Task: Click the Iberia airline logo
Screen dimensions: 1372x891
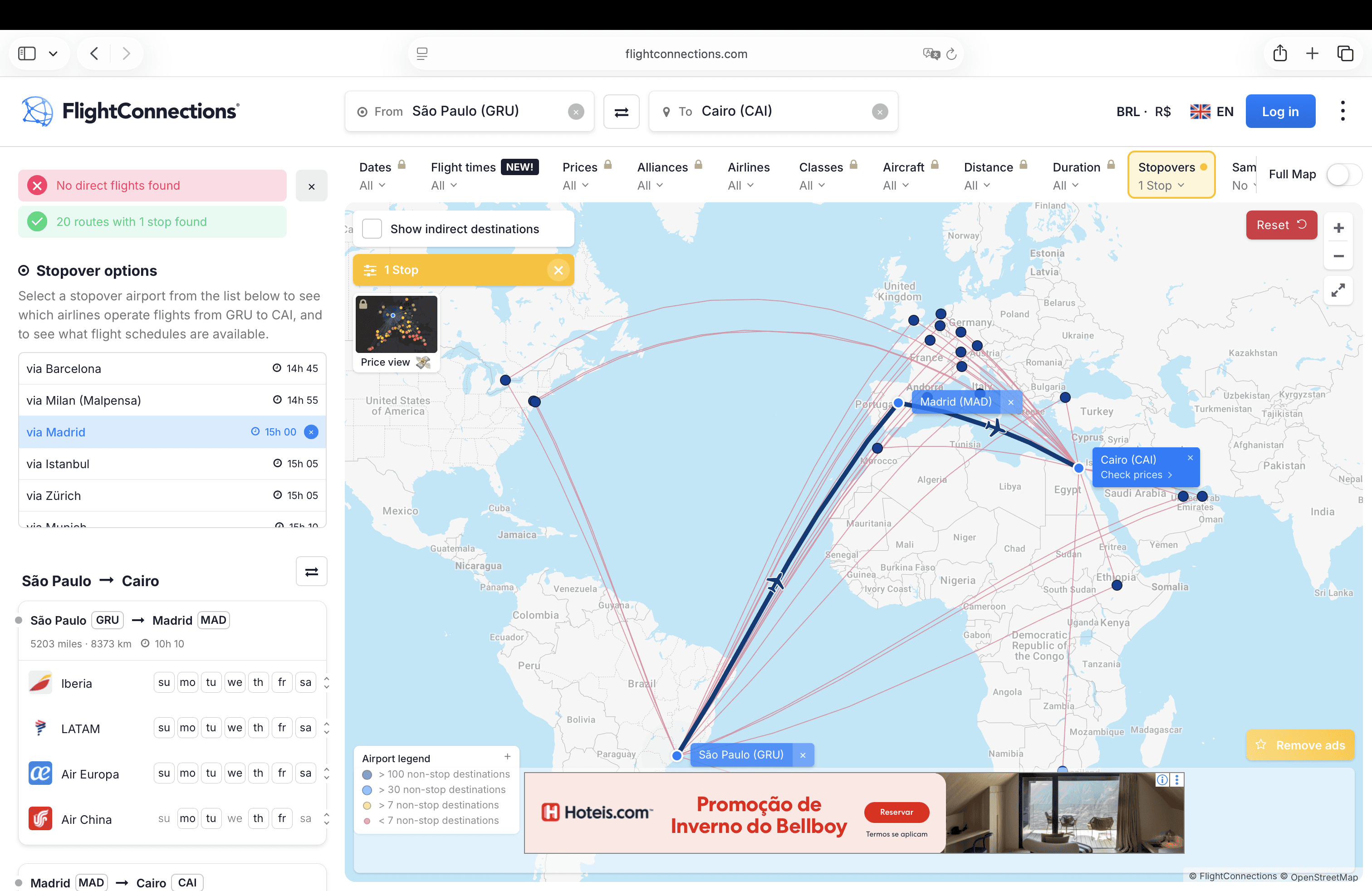Action: [x=40, y=683]
